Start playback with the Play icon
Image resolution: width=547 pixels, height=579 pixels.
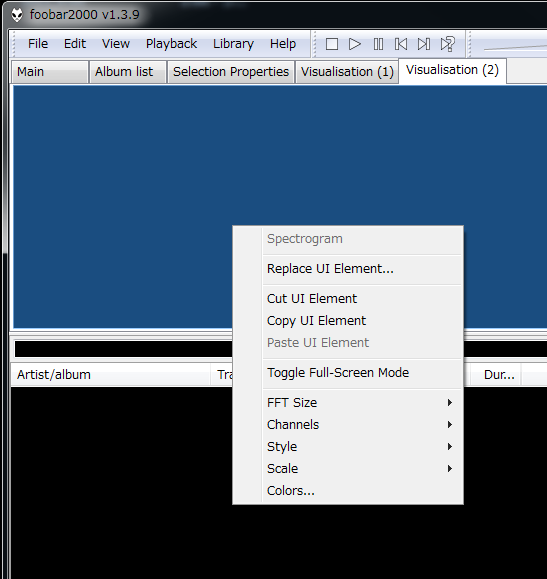[355, 44]
